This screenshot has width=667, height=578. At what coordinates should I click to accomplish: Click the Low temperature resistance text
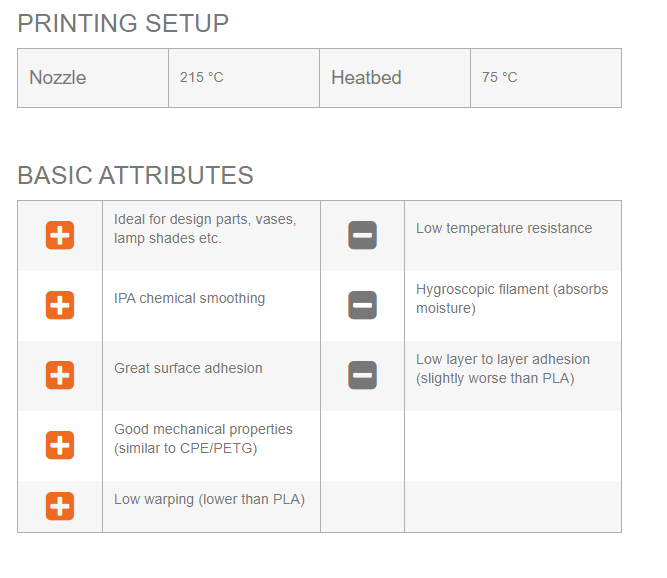pos(504,229)
